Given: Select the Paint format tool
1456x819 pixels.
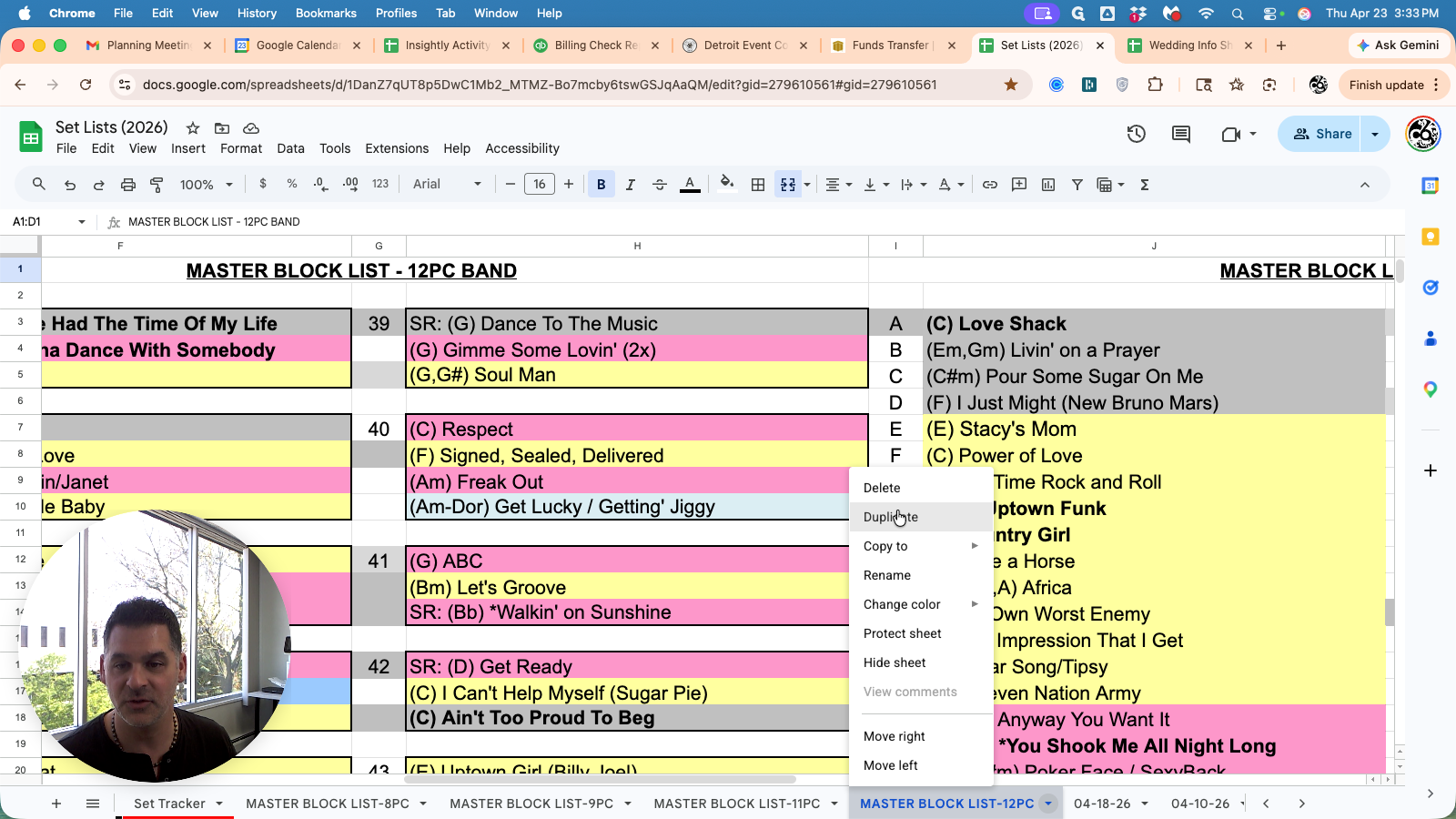Looking at the screenshot, I should pos(157,185).
